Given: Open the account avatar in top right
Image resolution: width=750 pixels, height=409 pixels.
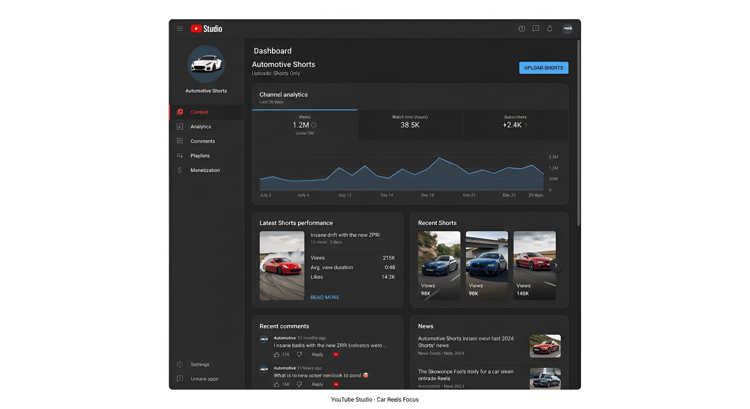Looking at the screenshot, I should (567, 29).
